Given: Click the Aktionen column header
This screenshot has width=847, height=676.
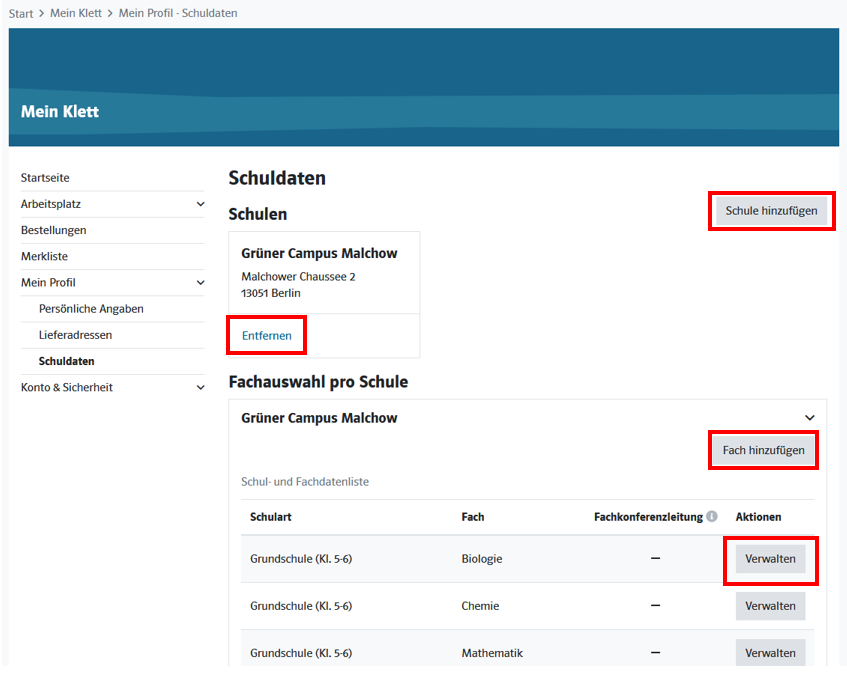Looking at the screenshot, I should (758, 517).
